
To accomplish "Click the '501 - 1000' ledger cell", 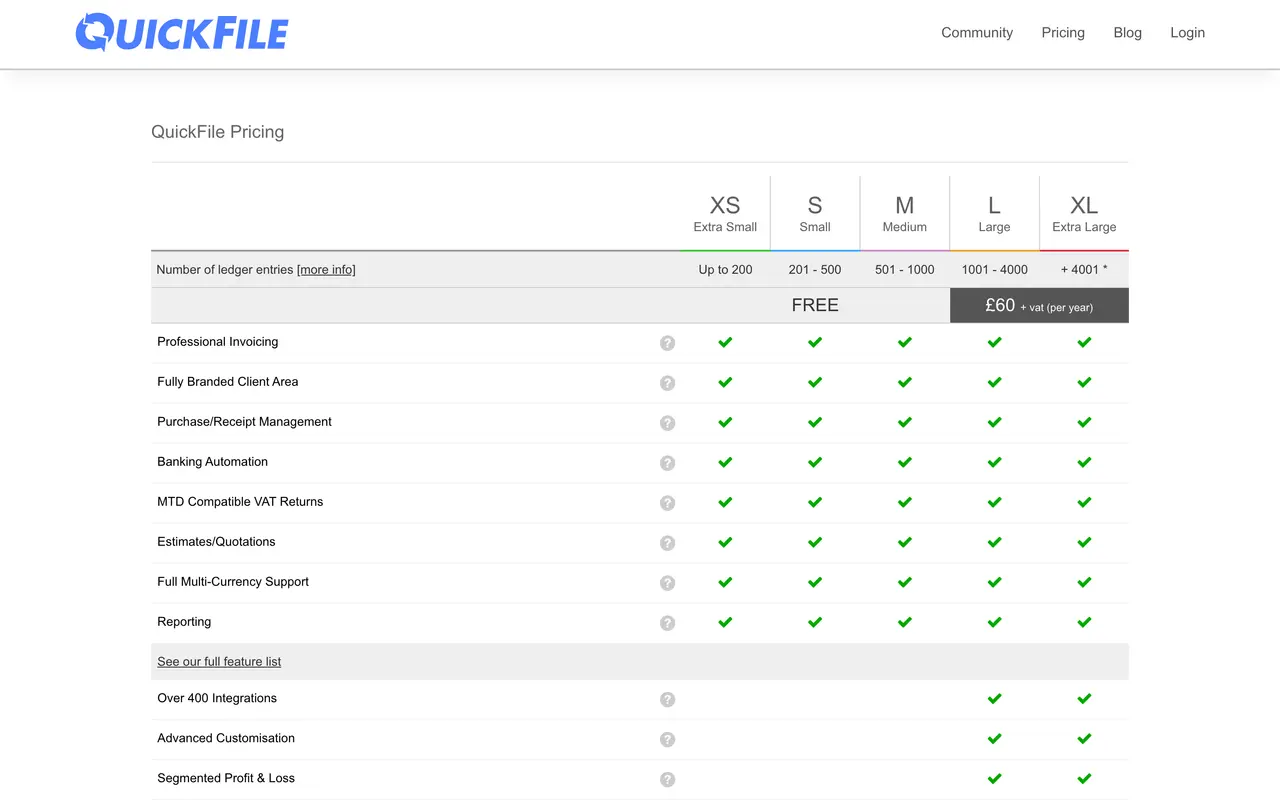I will point(905,269).
